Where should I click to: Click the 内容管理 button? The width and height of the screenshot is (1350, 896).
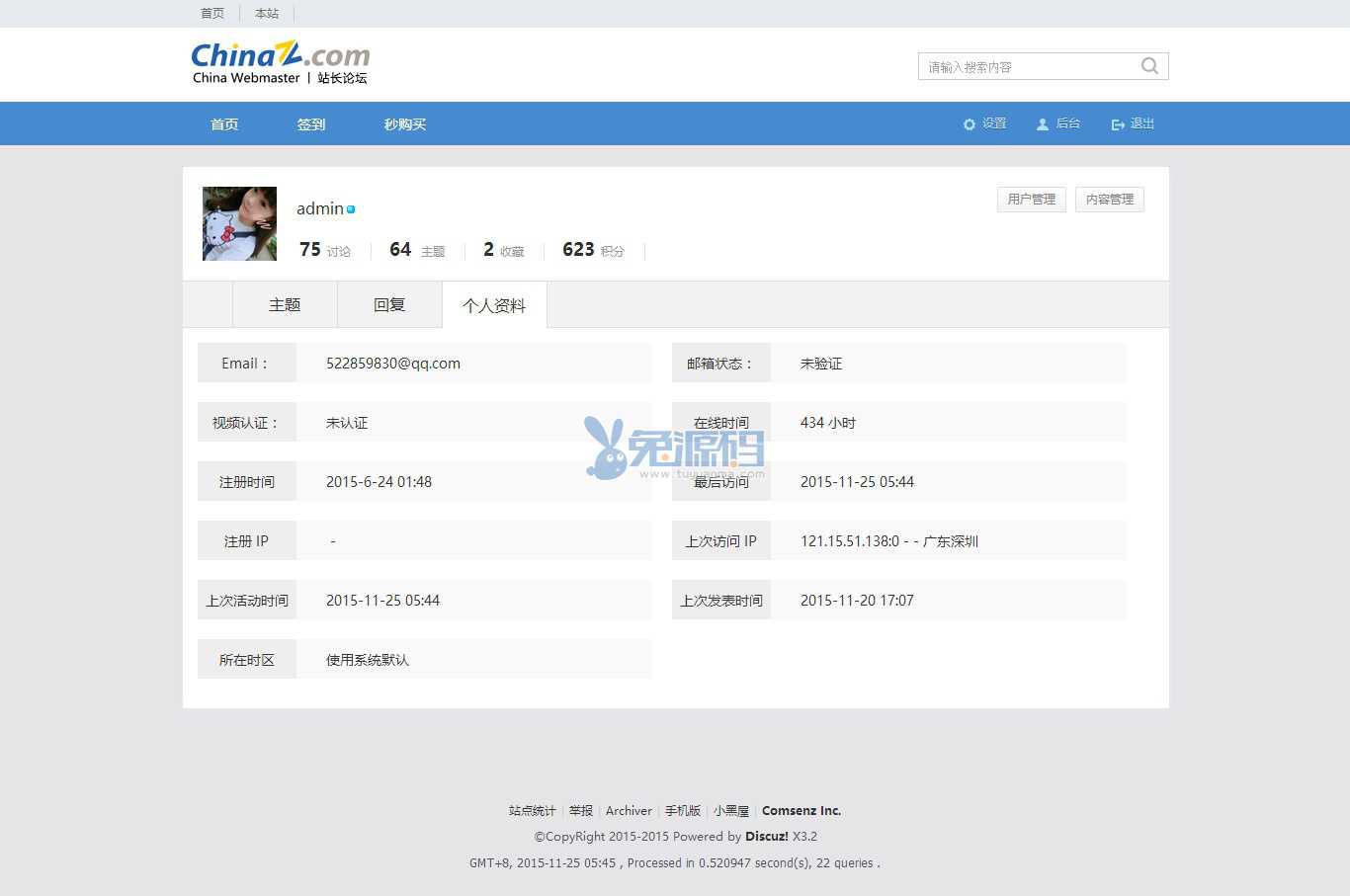1110,200
